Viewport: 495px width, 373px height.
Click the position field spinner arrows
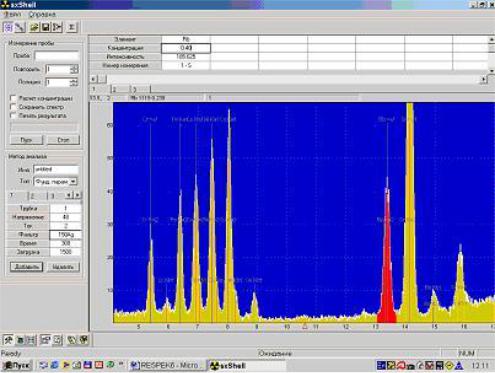tap(74, 82)
